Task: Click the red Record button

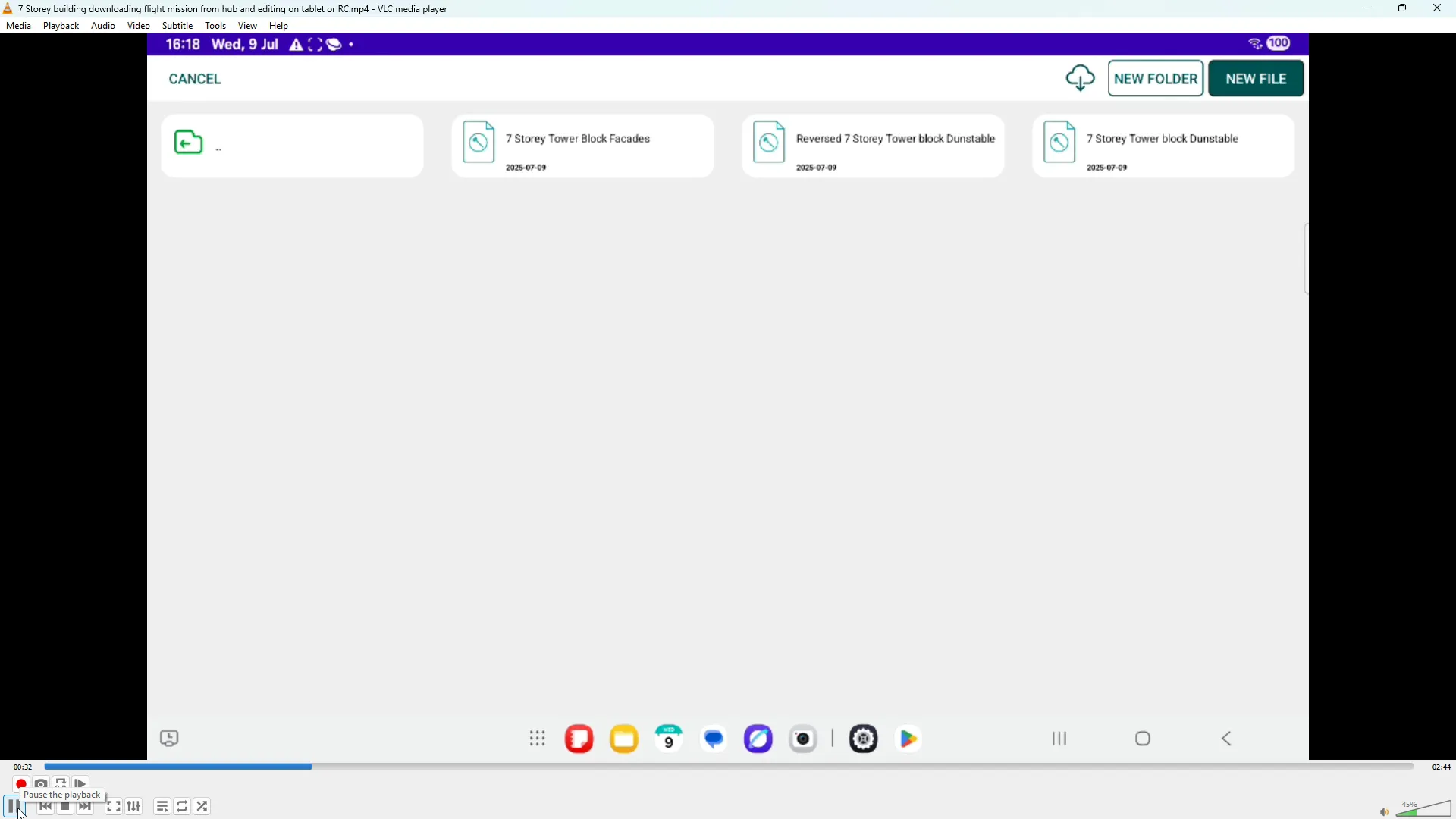Action: pos(20,784)
